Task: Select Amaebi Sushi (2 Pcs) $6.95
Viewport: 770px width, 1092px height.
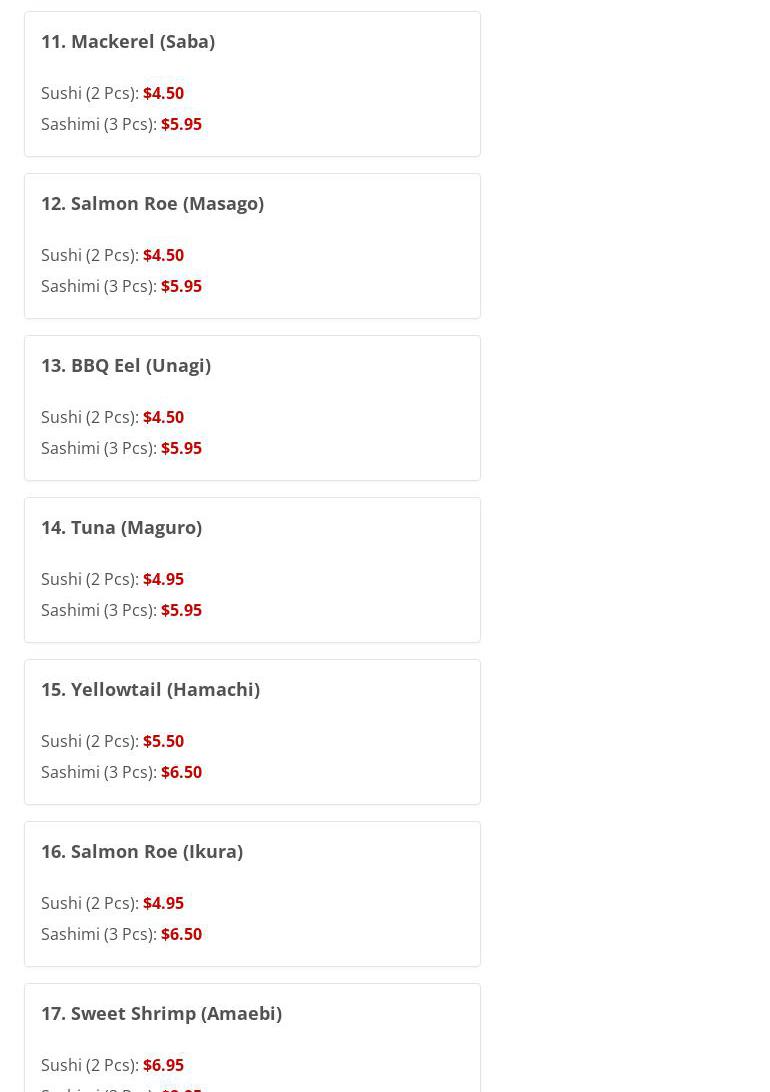Action: coord(112,1066)
